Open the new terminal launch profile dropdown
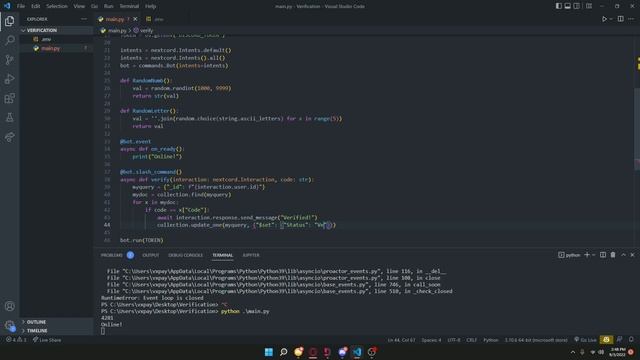 pyautogui.click(x=593, y=255)
